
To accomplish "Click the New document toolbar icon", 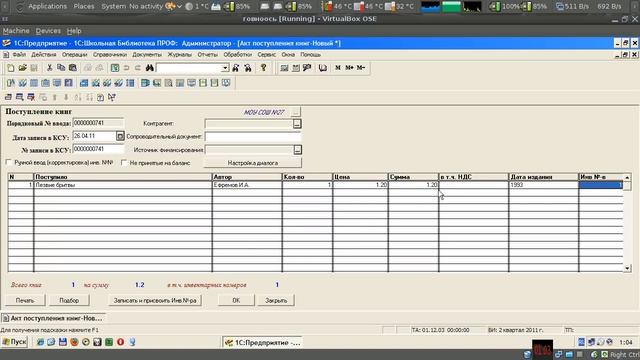I will point(11,68).
